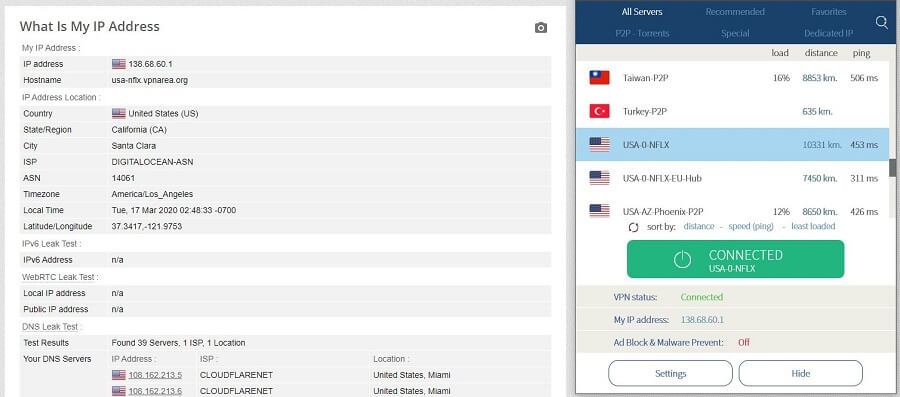Click hostname usa-nflx.vpnarea.org
The image size is (900, 397).
click(149, 80)
